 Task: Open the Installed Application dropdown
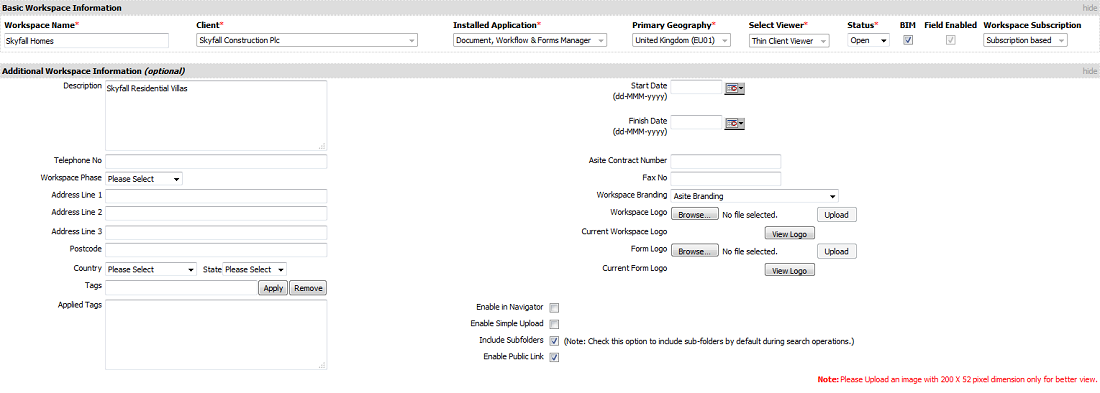point(530,41)
